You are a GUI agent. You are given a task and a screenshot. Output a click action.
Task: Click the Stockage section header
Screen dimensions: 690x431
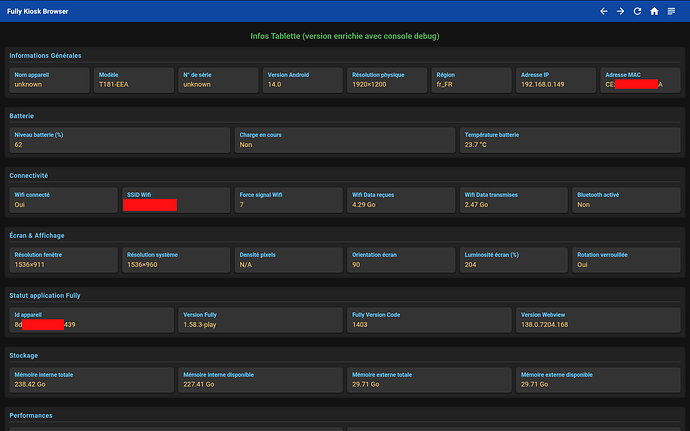24,355
